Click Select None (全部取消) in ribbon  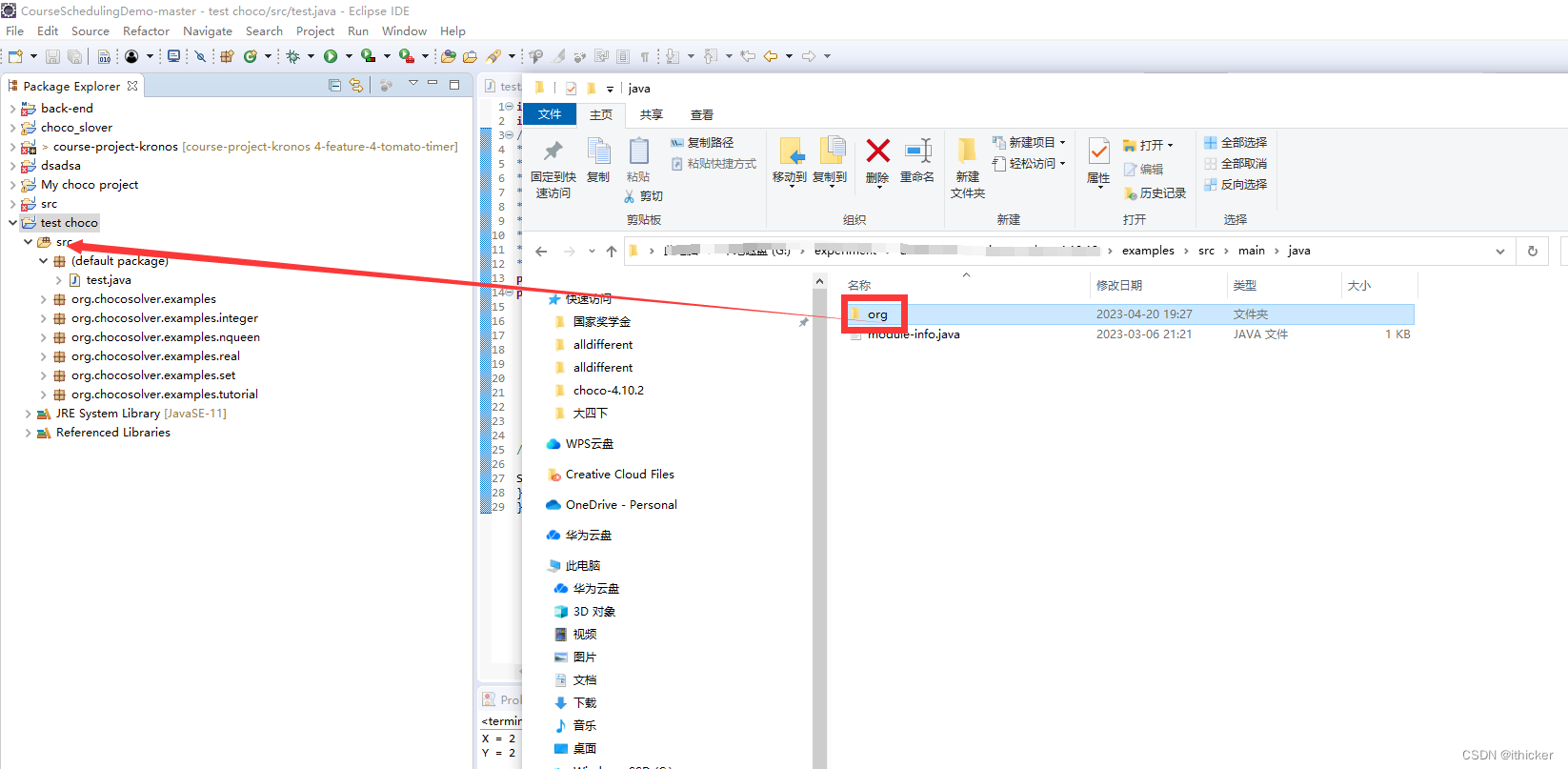[x=1236, y=164]
